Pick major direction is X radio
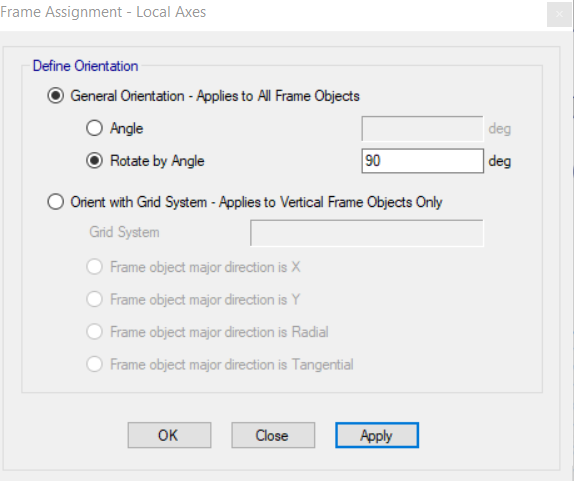 (x=94, y=267)
